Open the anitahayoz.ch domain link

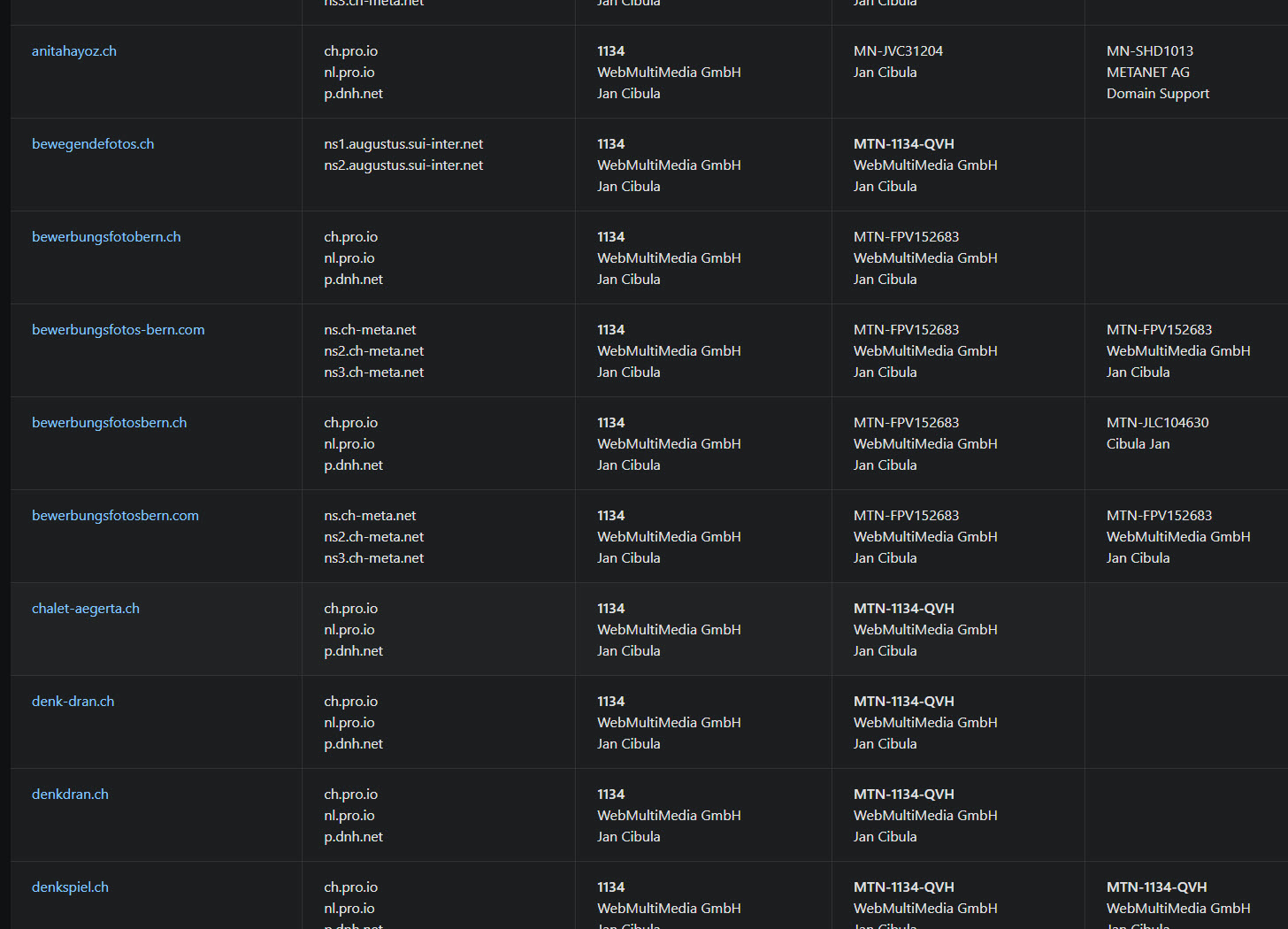pyautogui.click(x=74, y=51)
